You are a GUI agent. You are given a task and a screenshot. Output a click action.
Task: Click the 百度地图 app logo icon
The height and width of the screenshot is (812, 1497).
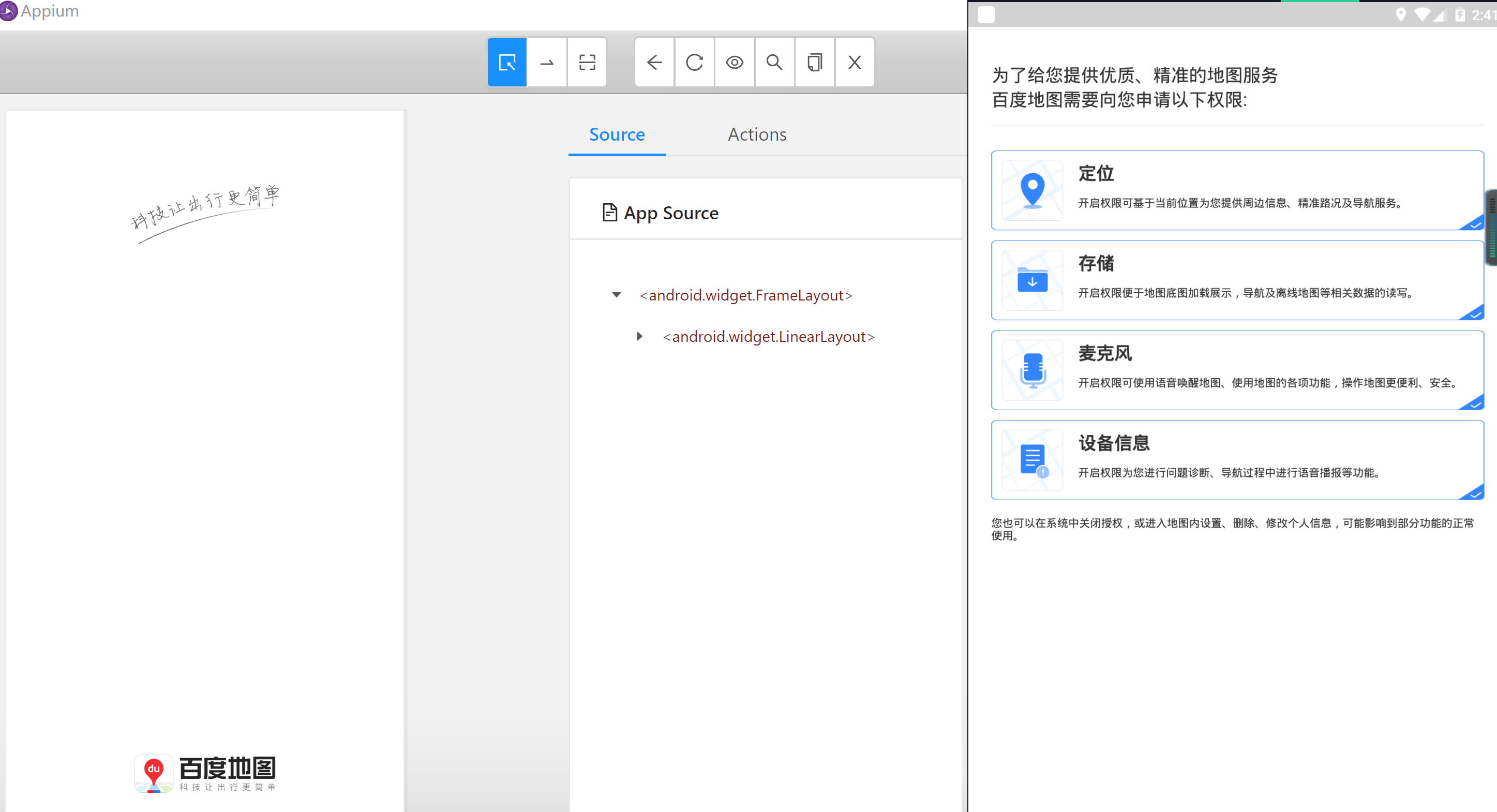coord(155,775)
